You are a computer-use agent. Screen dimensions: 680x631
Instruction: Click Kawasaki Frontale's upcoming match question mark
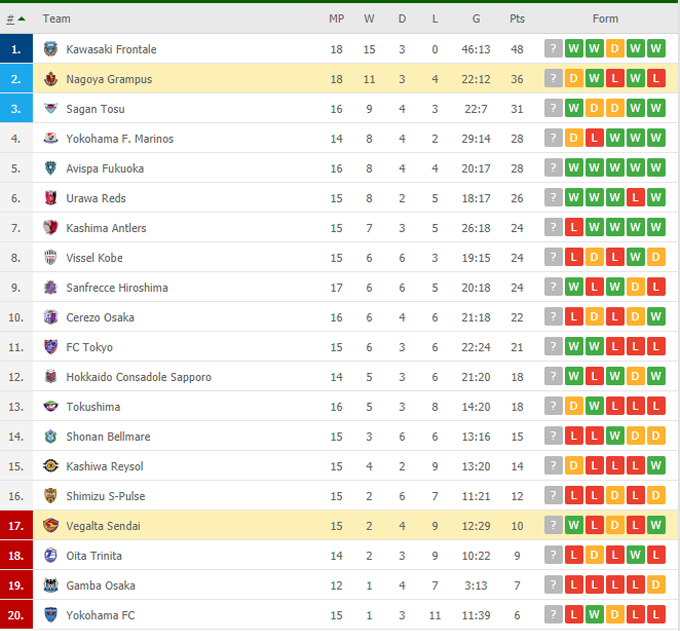click(553, 49)
